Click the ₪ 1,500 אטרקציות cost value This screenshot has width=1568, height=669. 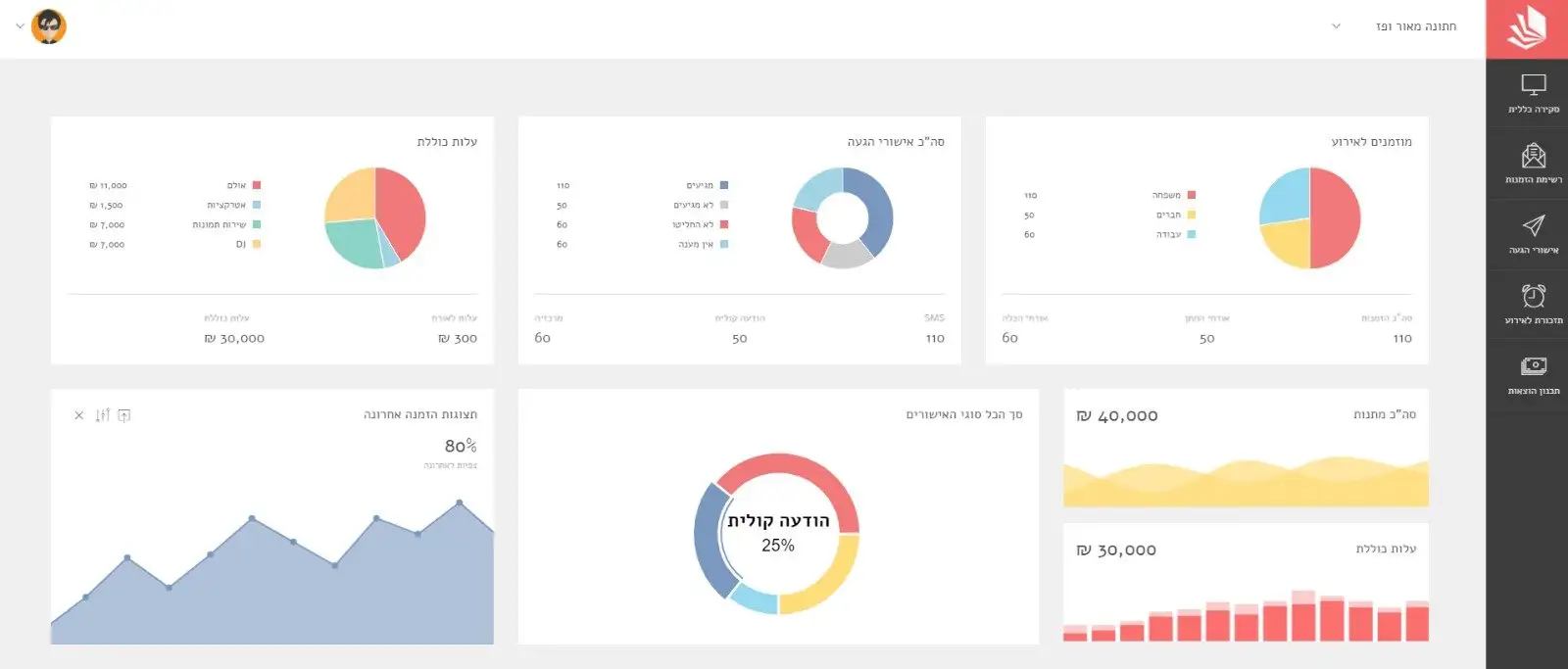pos(106,205)
